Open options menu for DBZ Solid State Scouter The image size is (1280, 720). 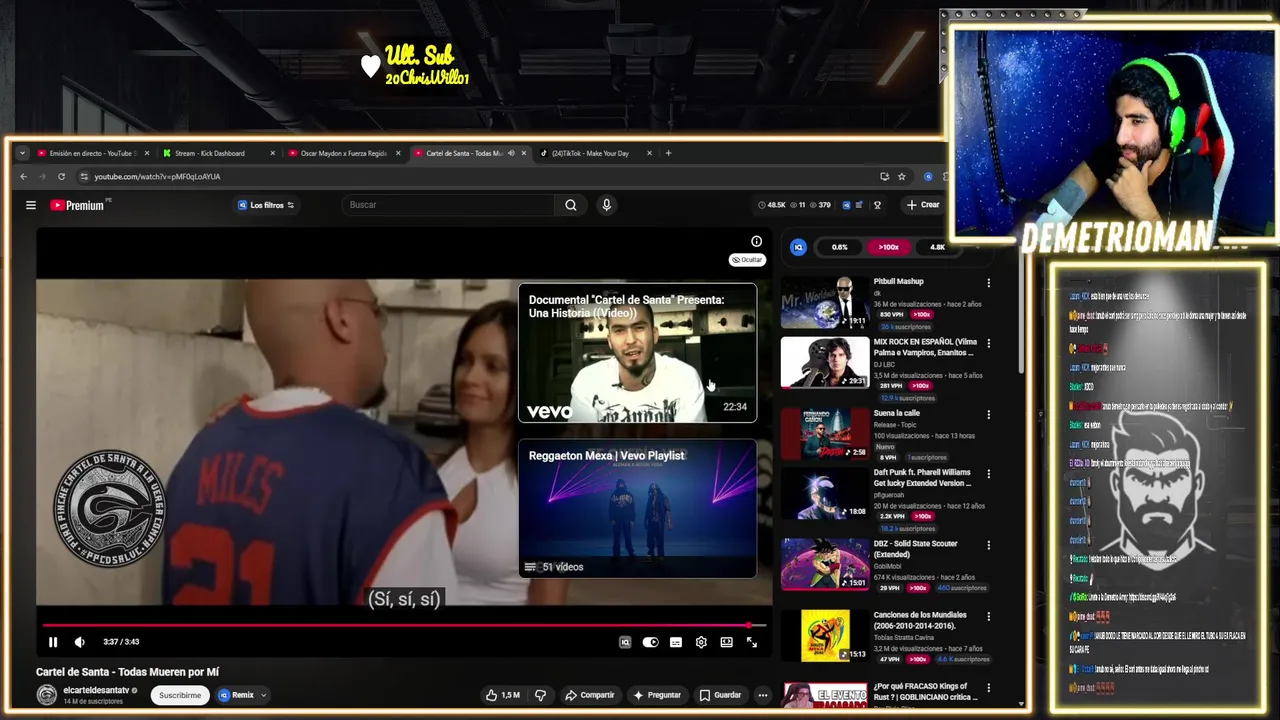point(989,545)
